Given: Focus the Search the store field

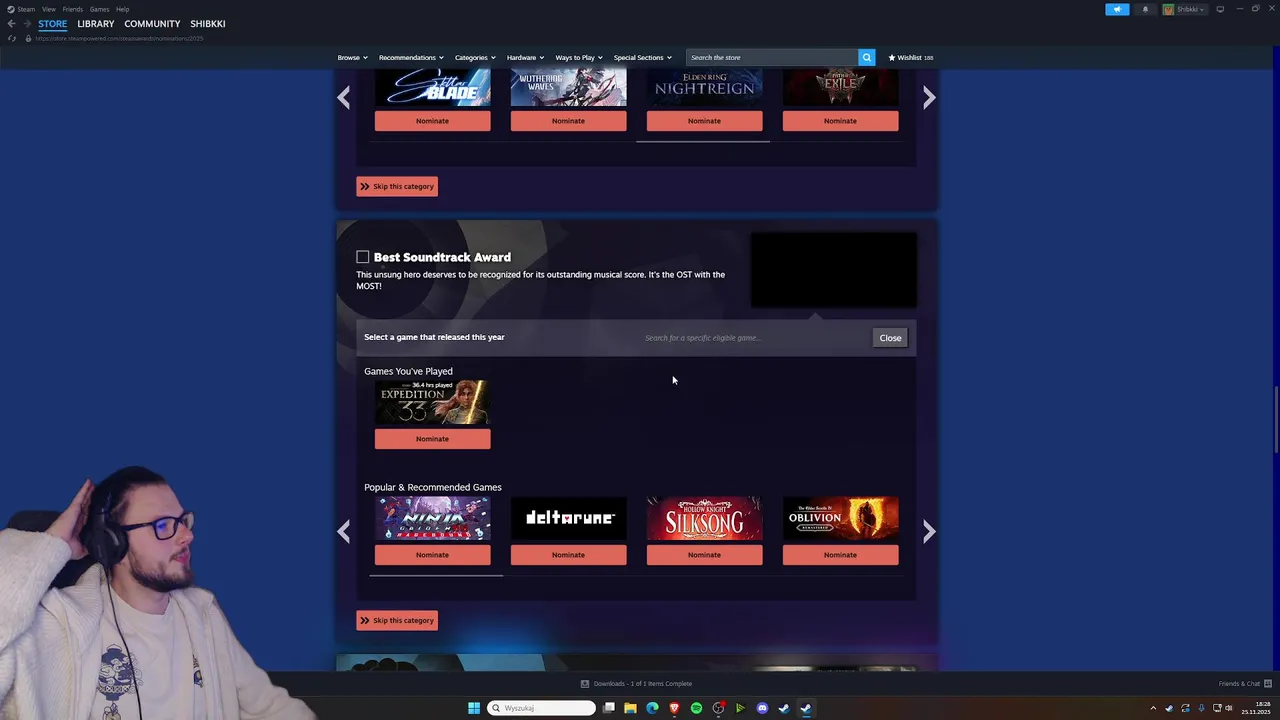Looking at the screenshot, I should point(772,57).
